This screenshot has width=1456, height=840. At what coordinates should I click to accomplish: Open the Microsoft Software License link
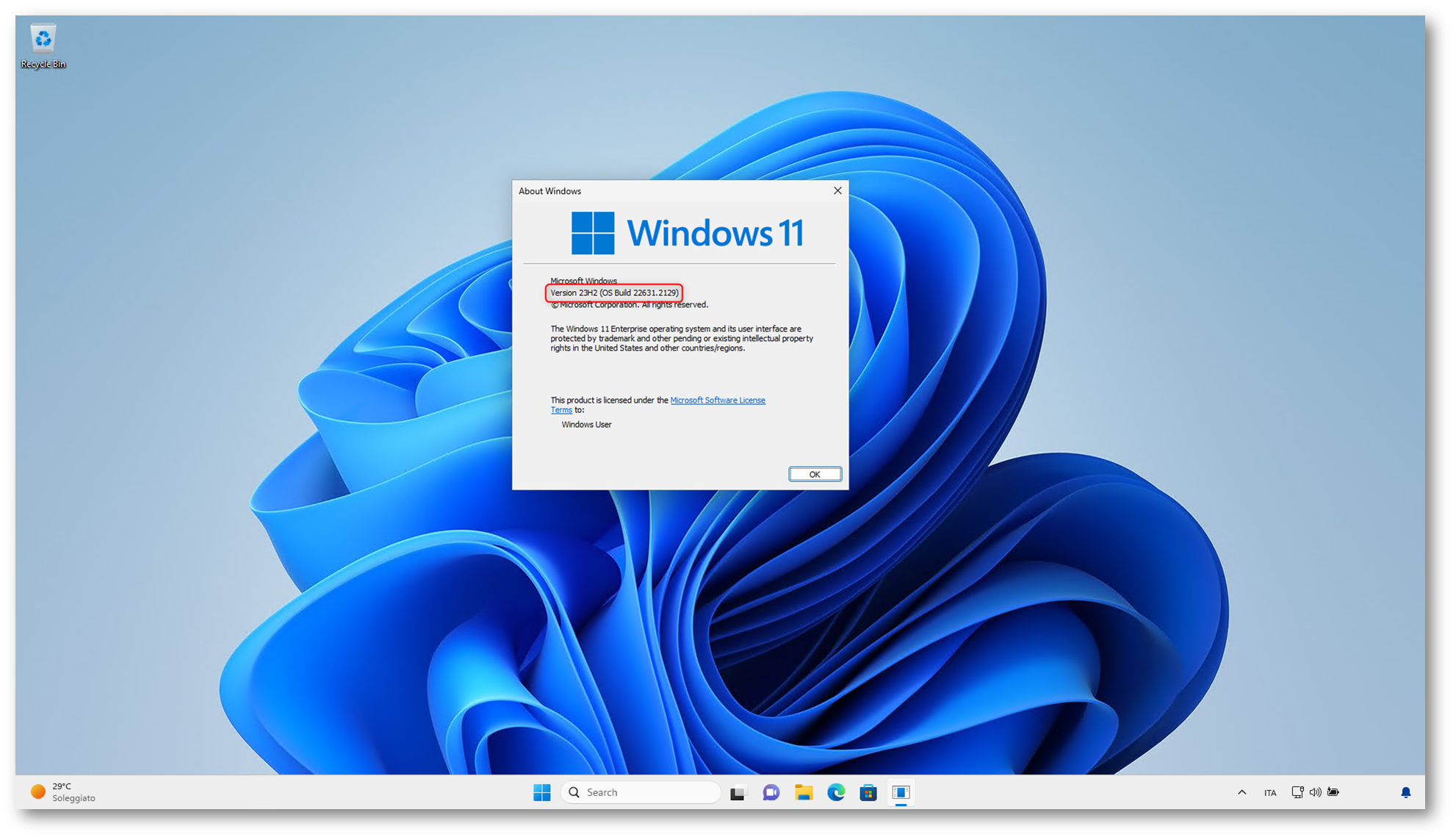[x=717, y=401]
